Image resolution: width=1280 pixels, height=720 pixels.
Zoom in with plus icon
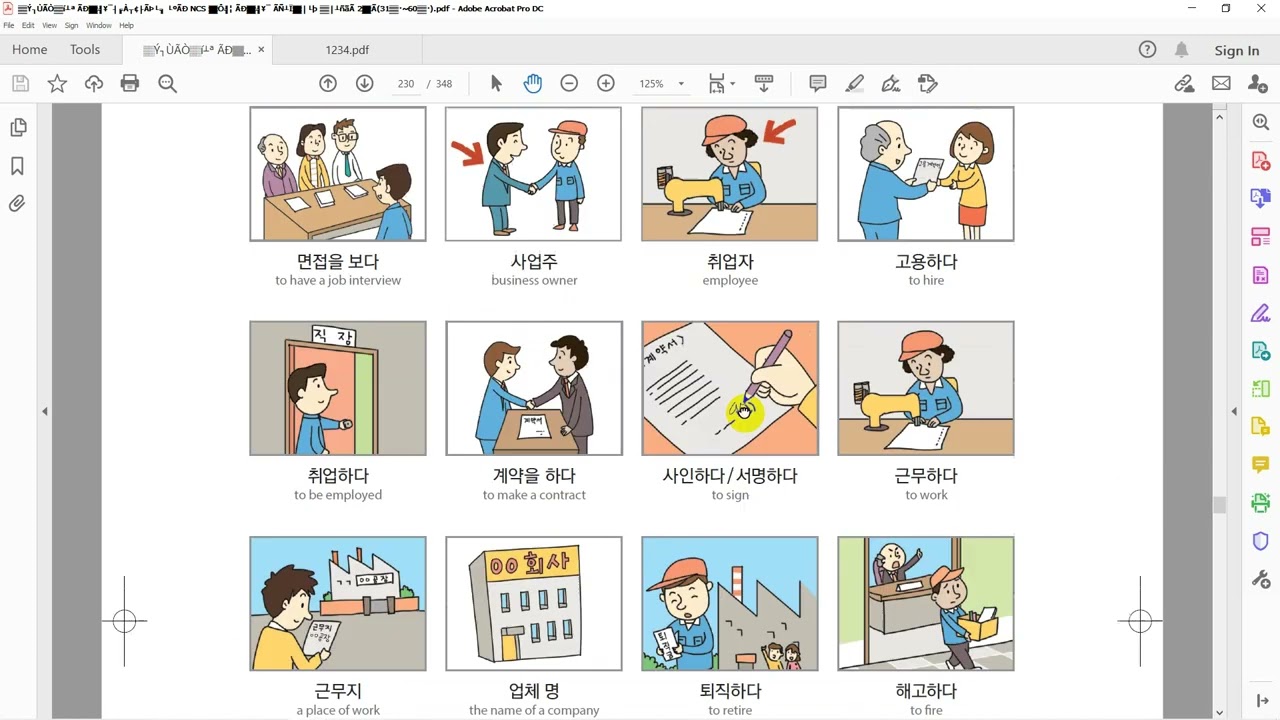pyautogui.click(x=606, y=84)
